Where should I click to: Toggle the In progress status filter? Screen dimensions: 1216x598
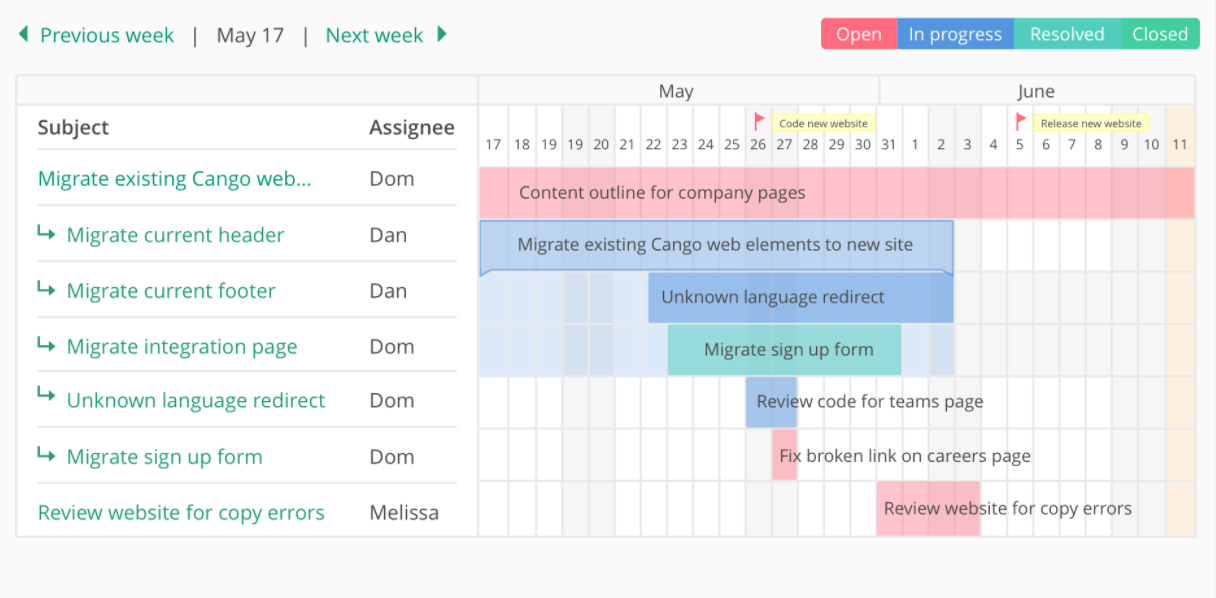pyautogui.click(x=955, y=34)
